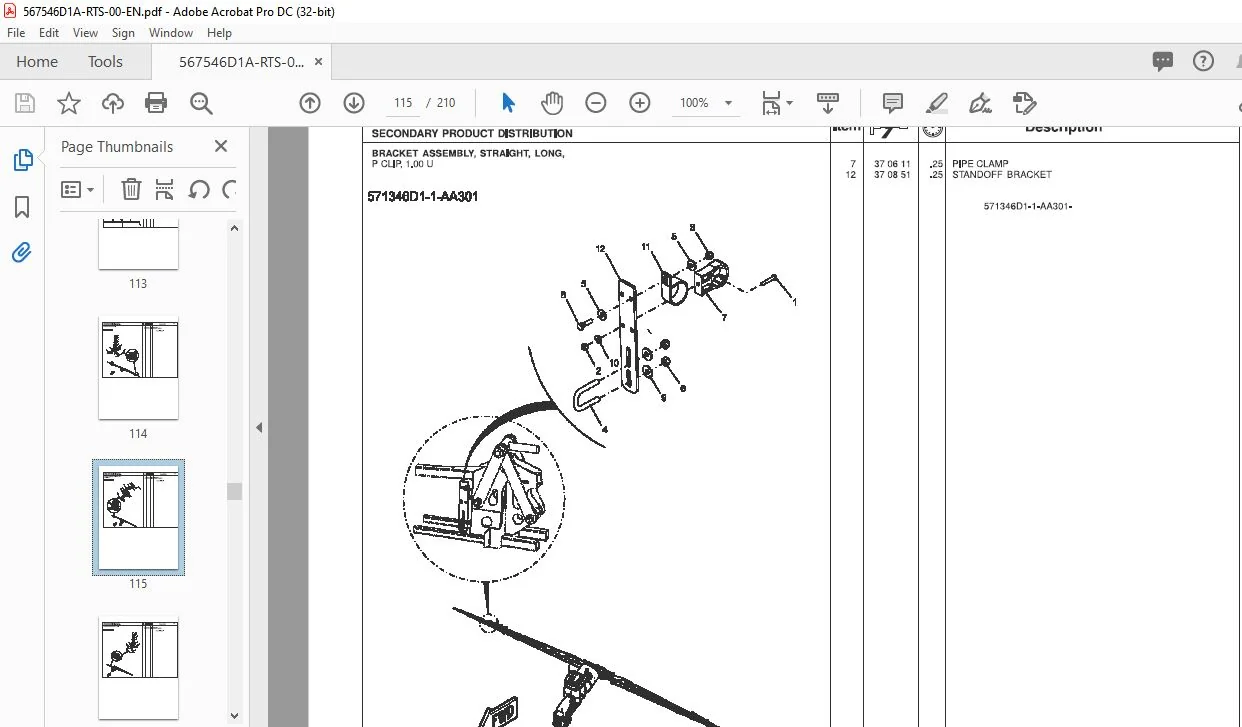This screenshot has width=1242, height=727.
Task: Open the Window menu
Action: click(x=171, y=33)
